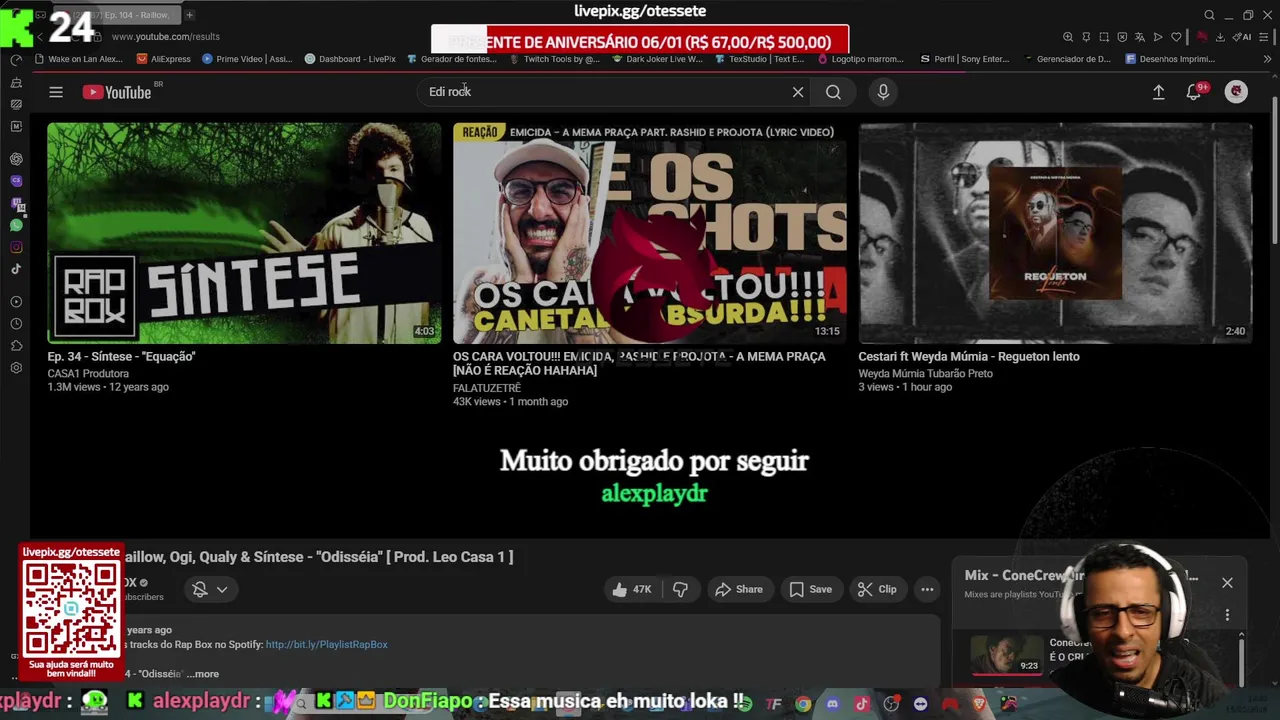Open the browser AI assistant icon

(1242, 37)
